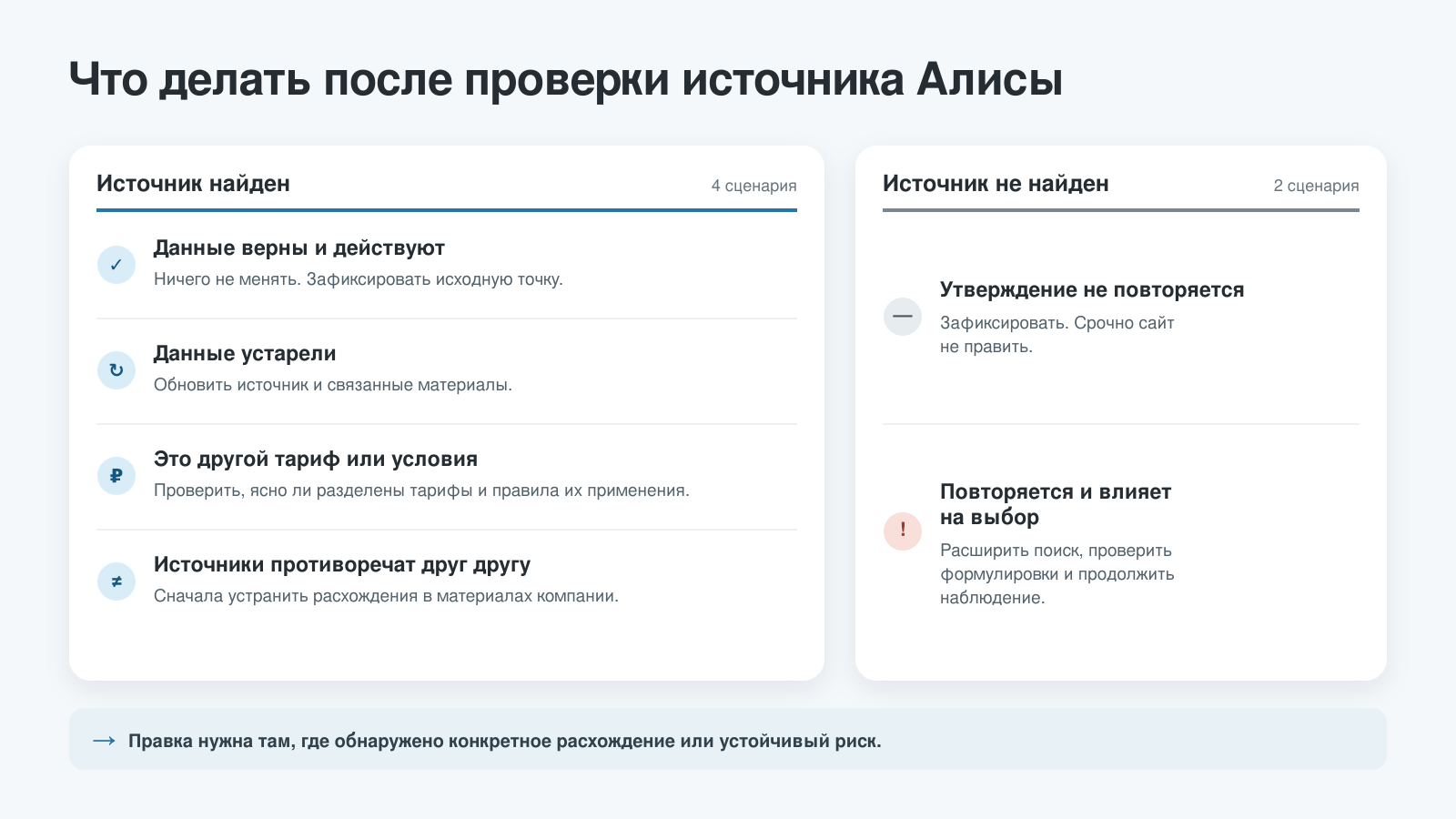
Task: Select the 'Источник найден' panel header
Action: (x=193, y=184)
